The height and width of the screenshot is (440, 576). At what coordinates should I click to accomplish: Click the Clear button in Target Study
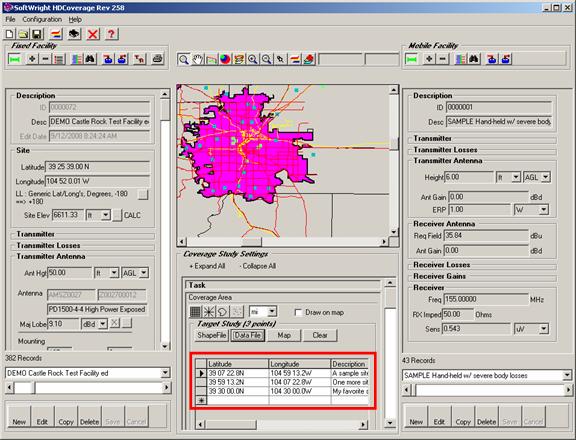pyautogui.click(x=320, y=335)
